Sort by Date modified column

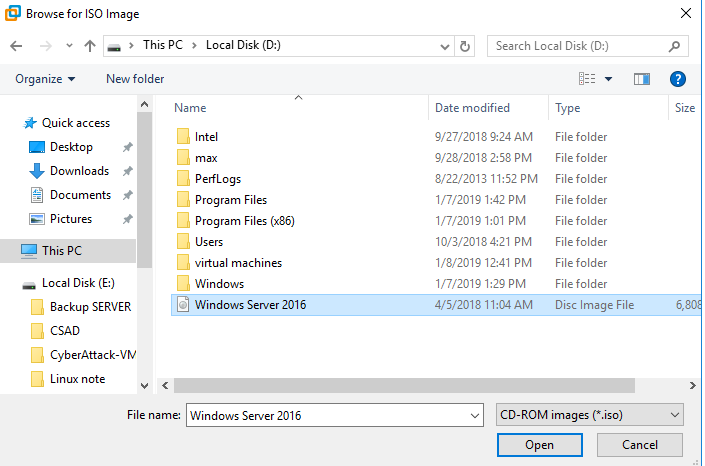[472, 108]
